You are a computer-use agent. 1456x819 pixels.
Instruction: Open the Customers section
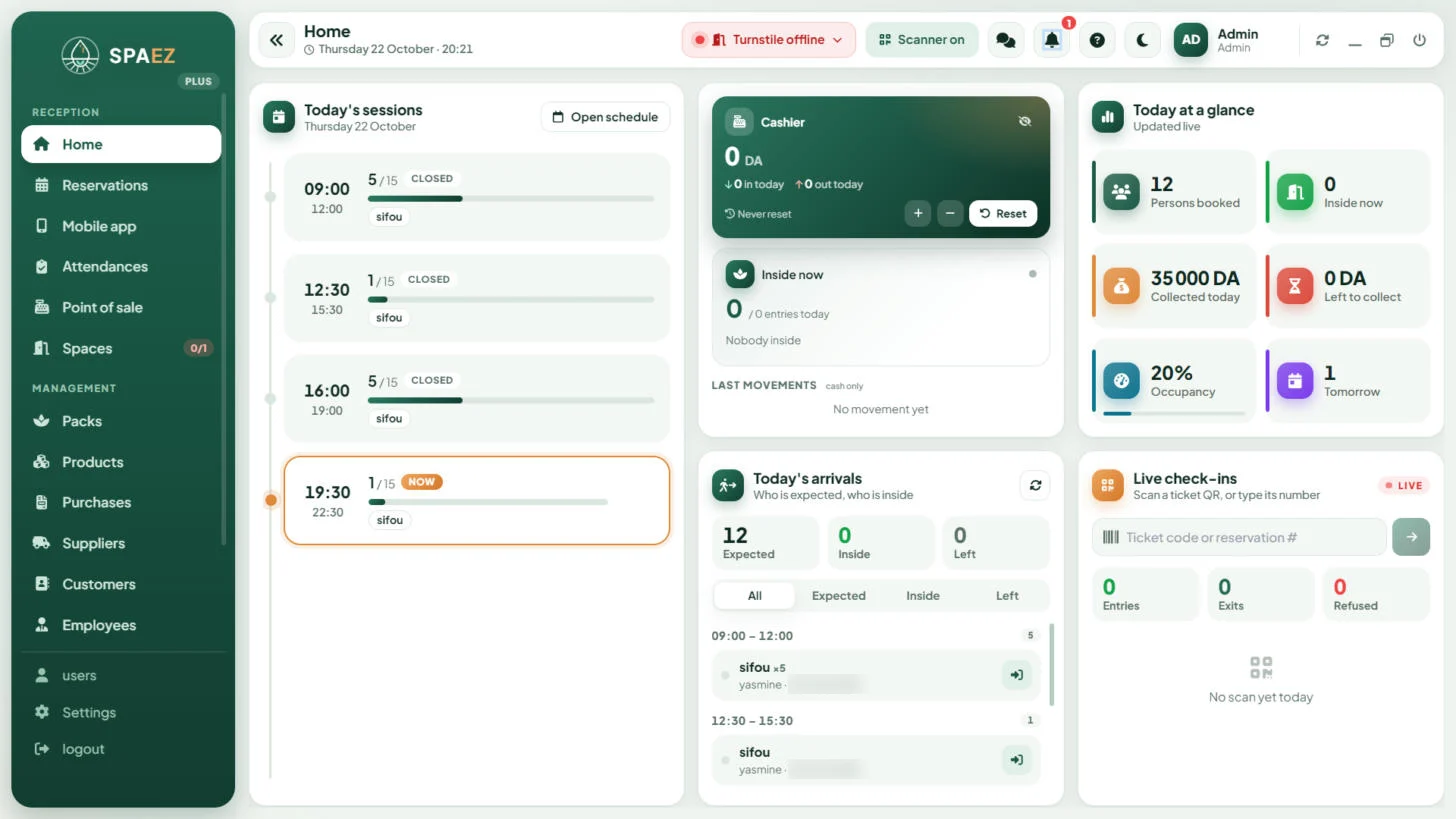(x=121, y=584)
